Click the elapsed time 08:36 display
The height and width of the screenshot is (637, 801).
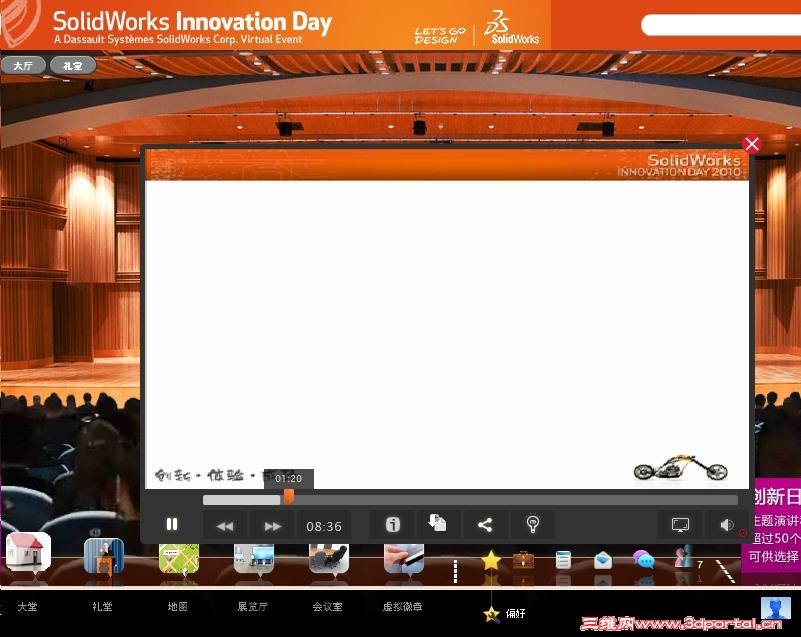click(x=324, y=526)
